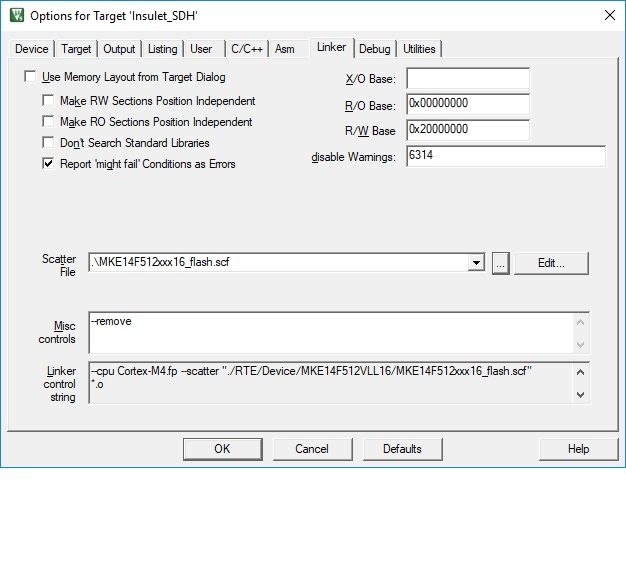
Task: Click Linker control string scroll down arrow
Action: (581, 395)
